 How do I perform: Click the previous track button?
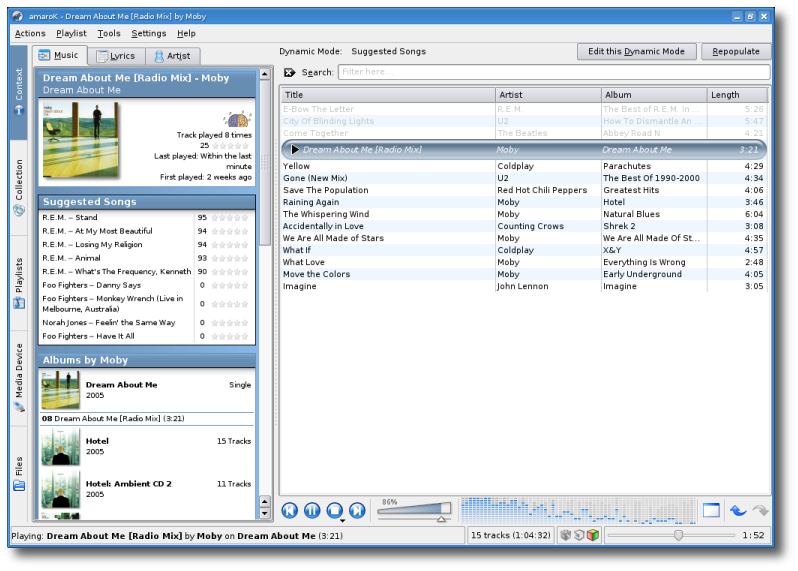click(290, 511)
